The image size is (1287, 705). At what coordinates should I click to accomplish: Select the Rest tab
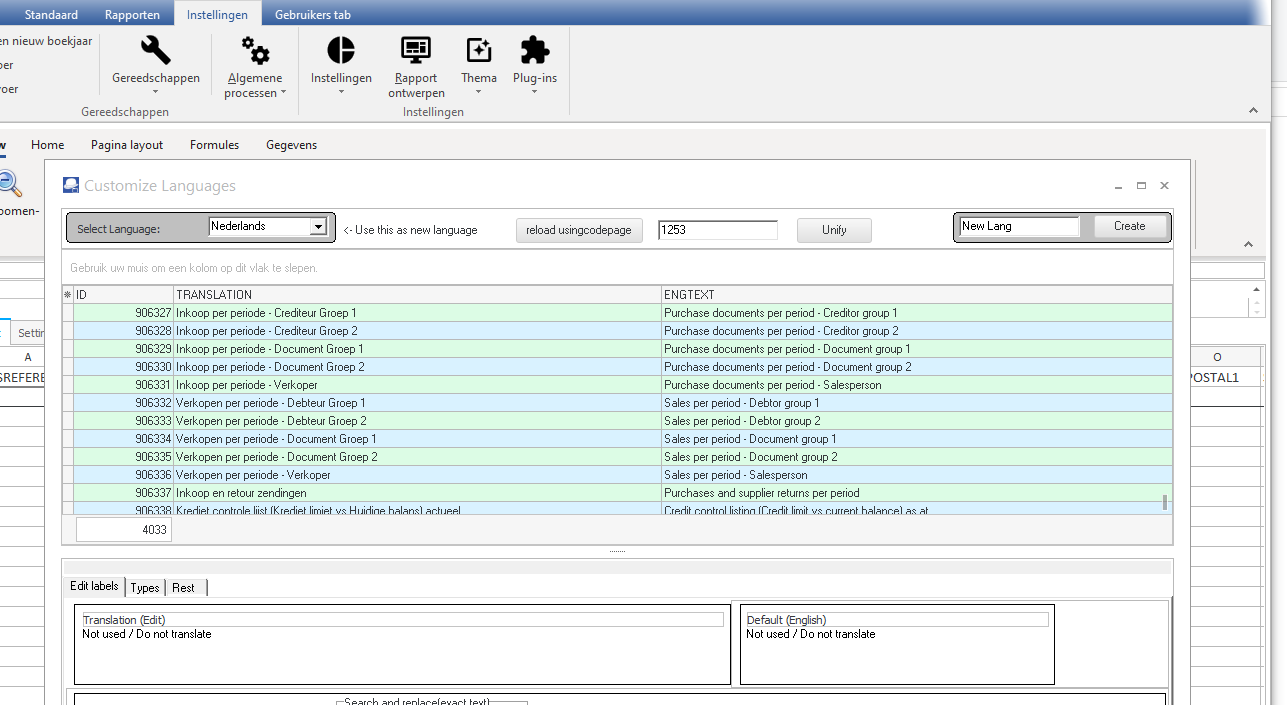tap(184, 588)
